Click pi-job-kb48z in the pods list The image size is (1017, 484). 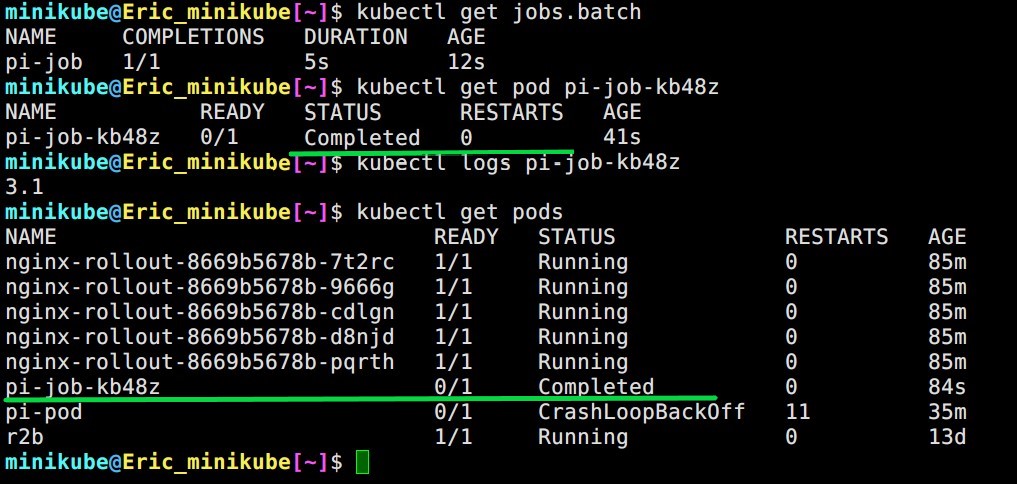(83, 387)
